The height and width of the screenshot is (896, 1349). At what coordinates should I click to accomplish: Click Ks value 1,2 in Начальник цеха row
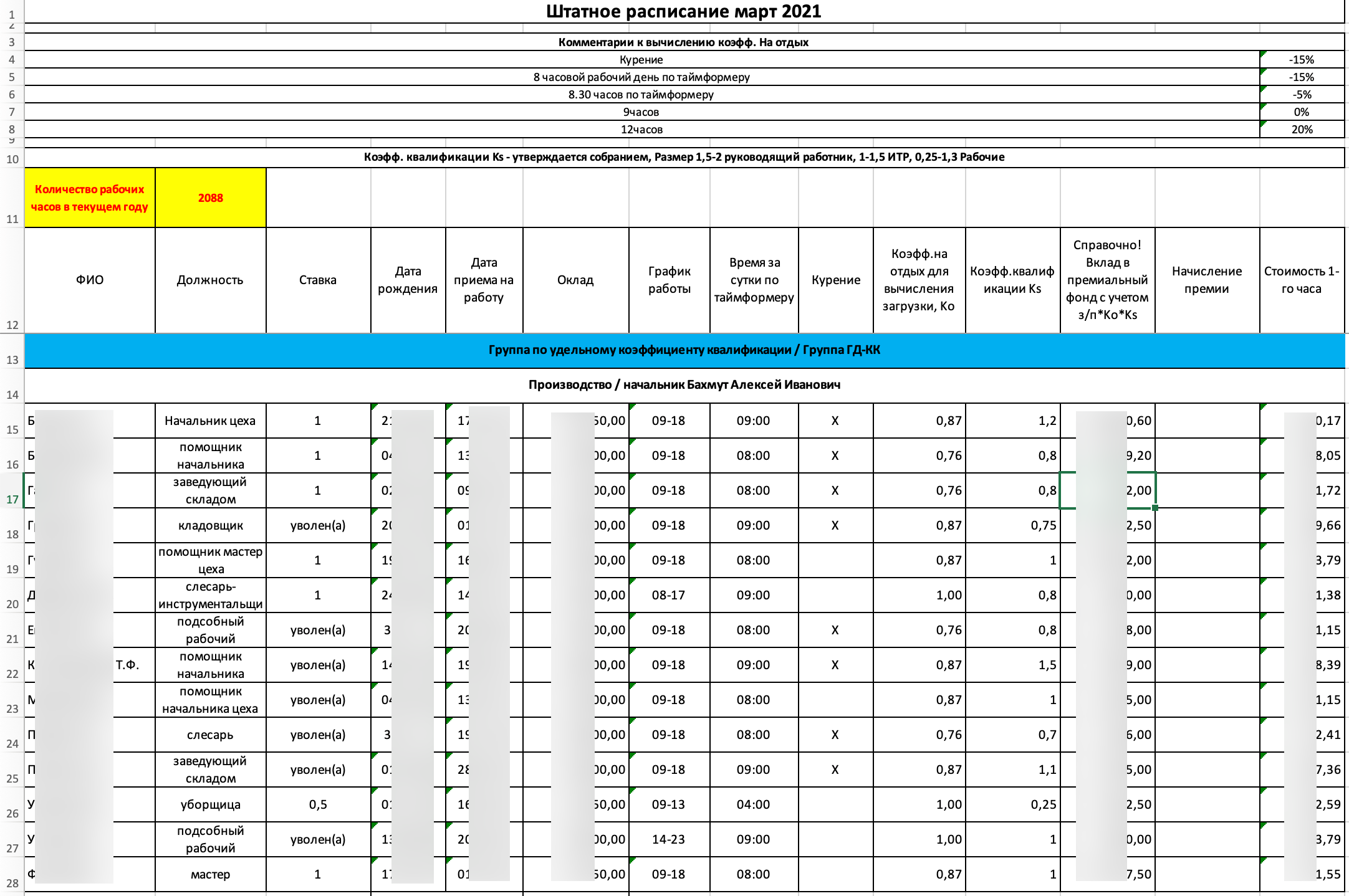(x=1013, y=421)
